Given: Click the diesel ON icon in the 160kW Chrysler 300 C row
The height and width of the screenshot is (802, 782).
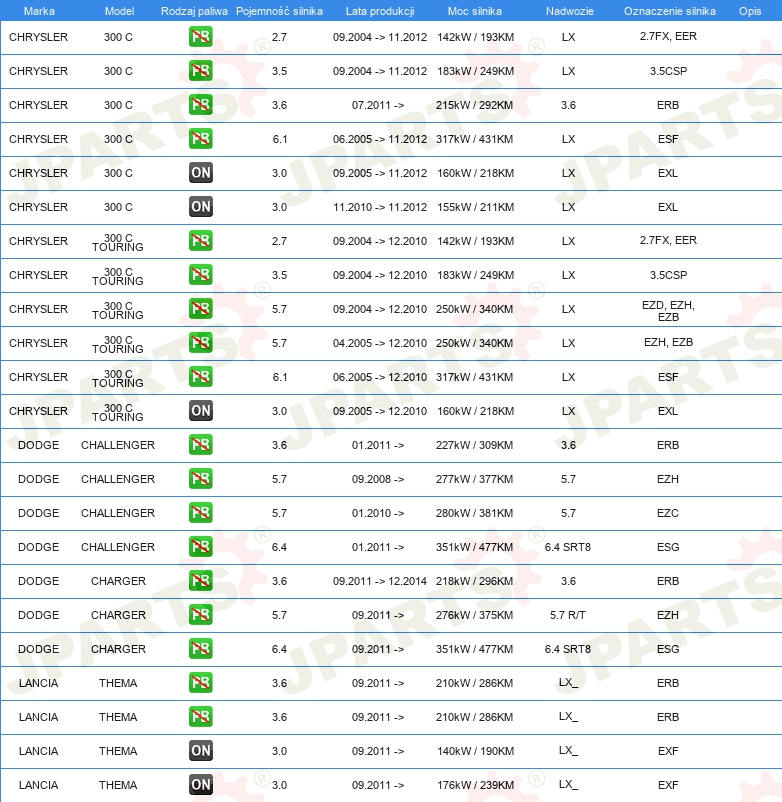Looking at the screenshot, I should click(x=200, y=173).
